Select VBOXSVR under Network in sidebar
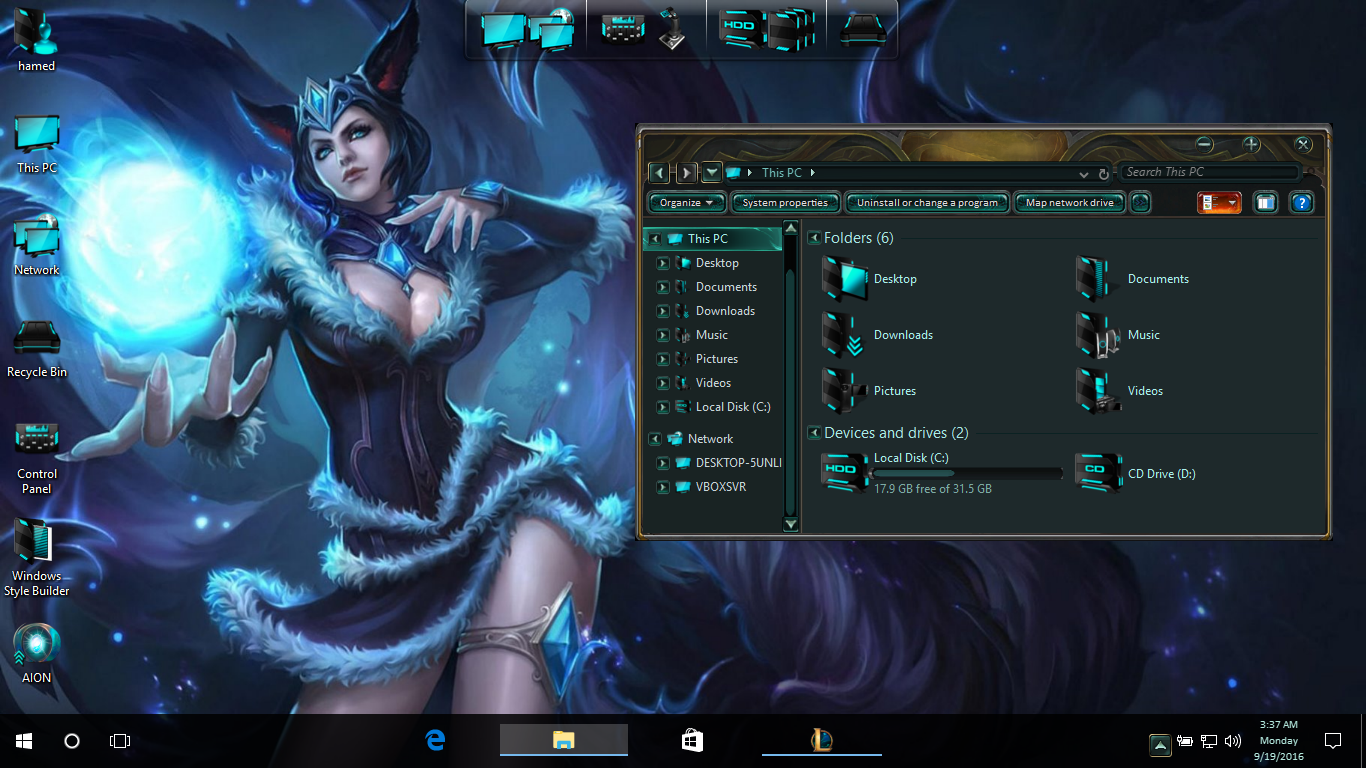The height and width of the screenshot is (768, 1366). (x=720, y=487)
